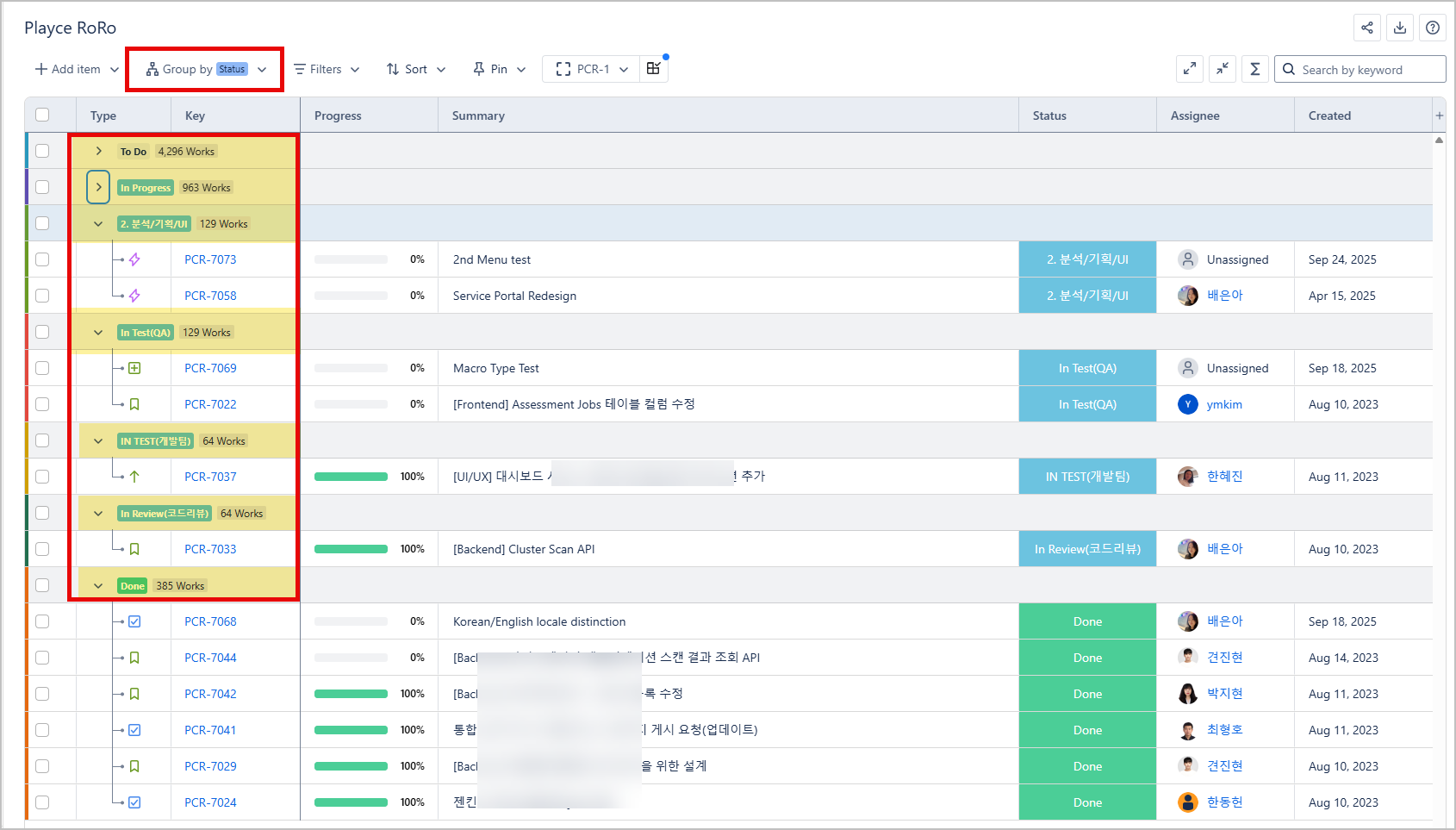Open the Group by Status menu
This screenshot has height=830, width=1456.
204,69
